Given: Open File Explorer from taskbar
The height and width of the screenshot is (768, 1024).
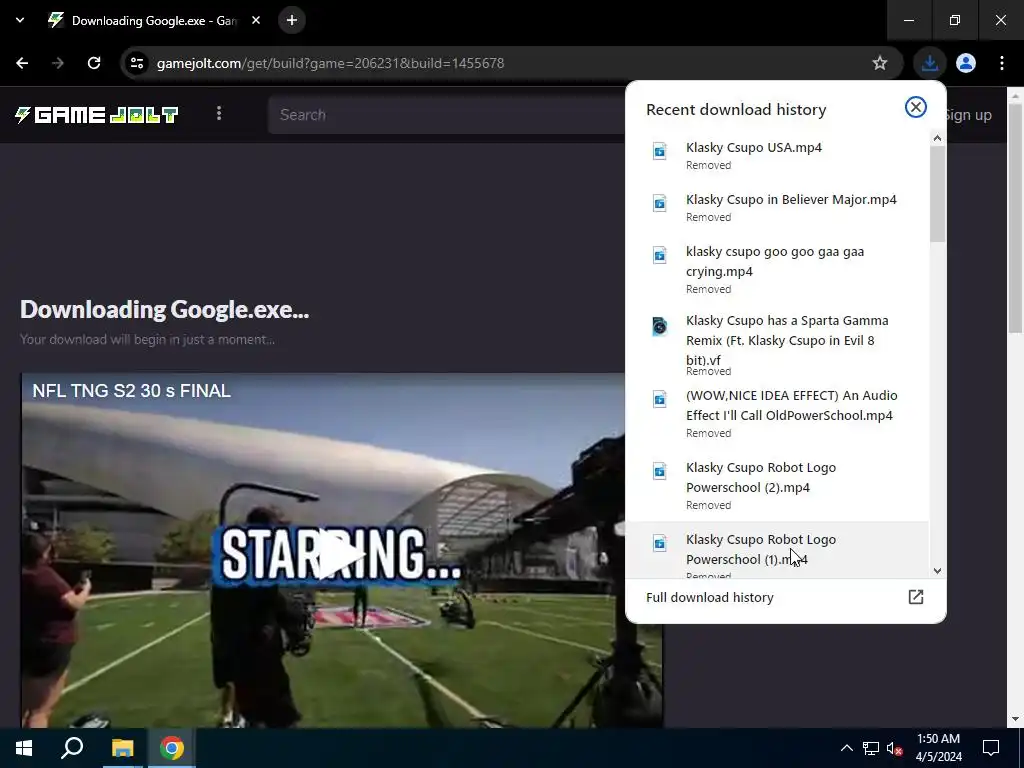Looking at the screenshot, I should [x=122, y=748].
